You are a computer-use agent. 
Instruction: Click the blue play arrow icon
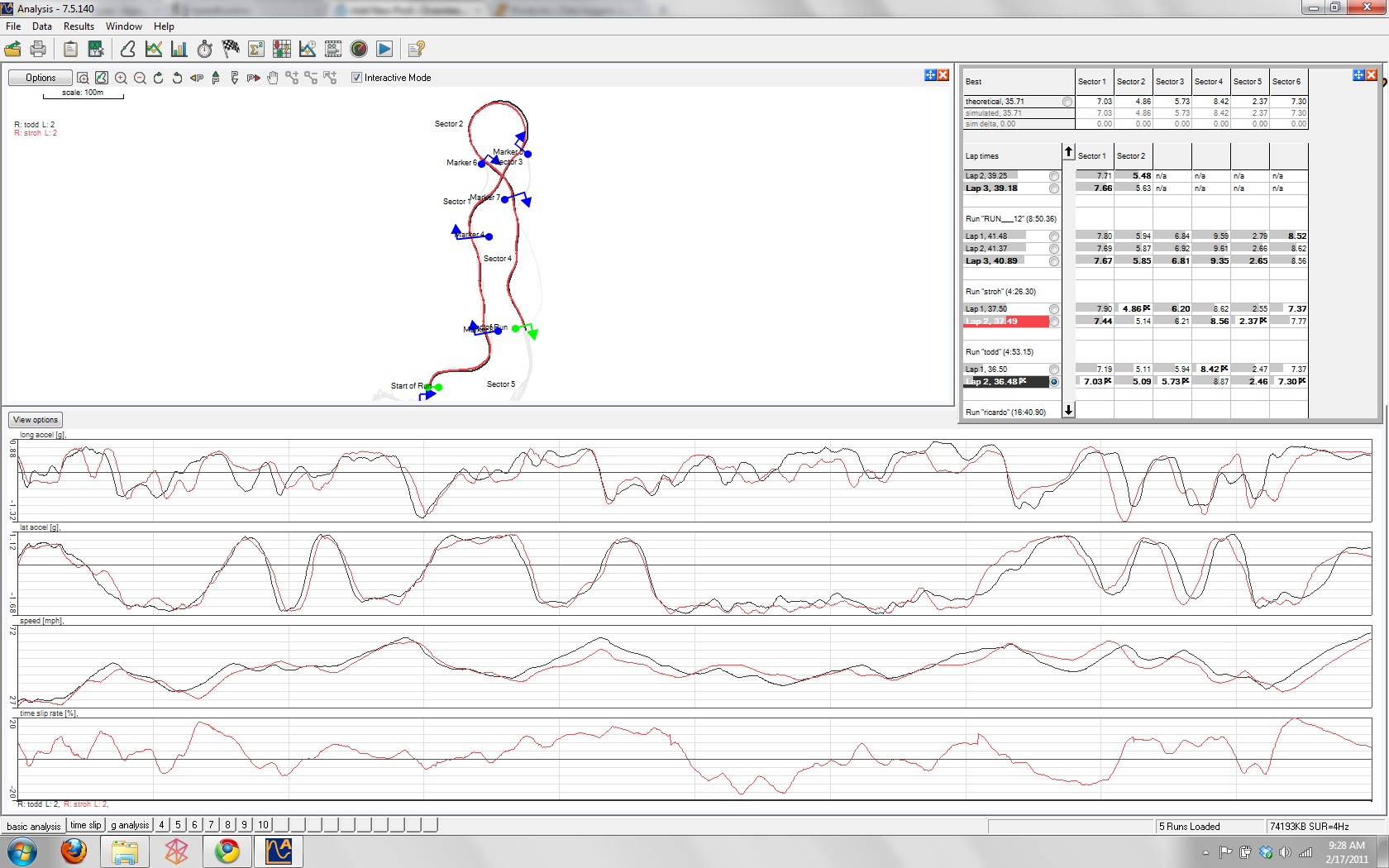point(384,50)
